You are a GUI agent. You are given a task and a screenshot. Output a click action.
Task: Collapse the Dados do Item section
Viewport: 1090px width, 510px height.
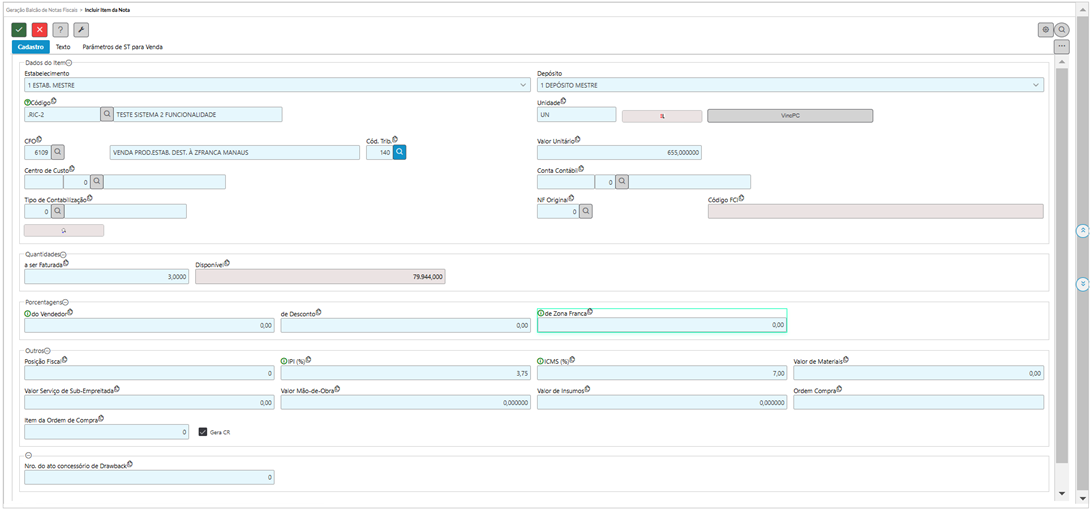[x=69, y=63]
